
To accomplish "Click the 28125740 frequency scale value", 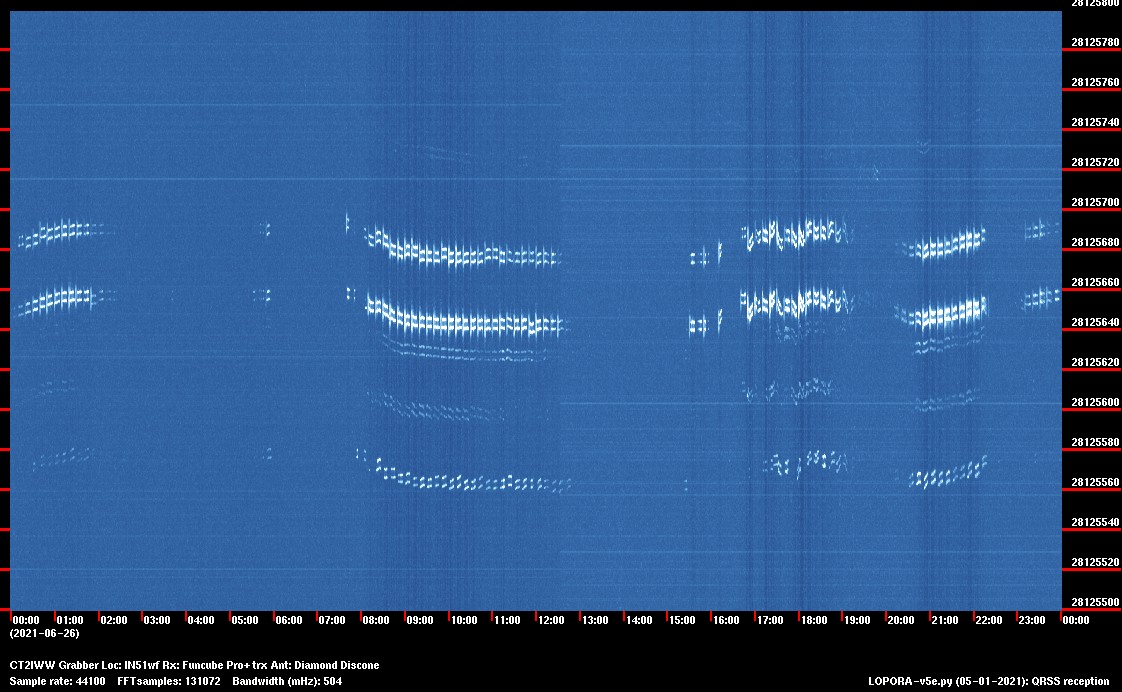I will point(1095,123).
